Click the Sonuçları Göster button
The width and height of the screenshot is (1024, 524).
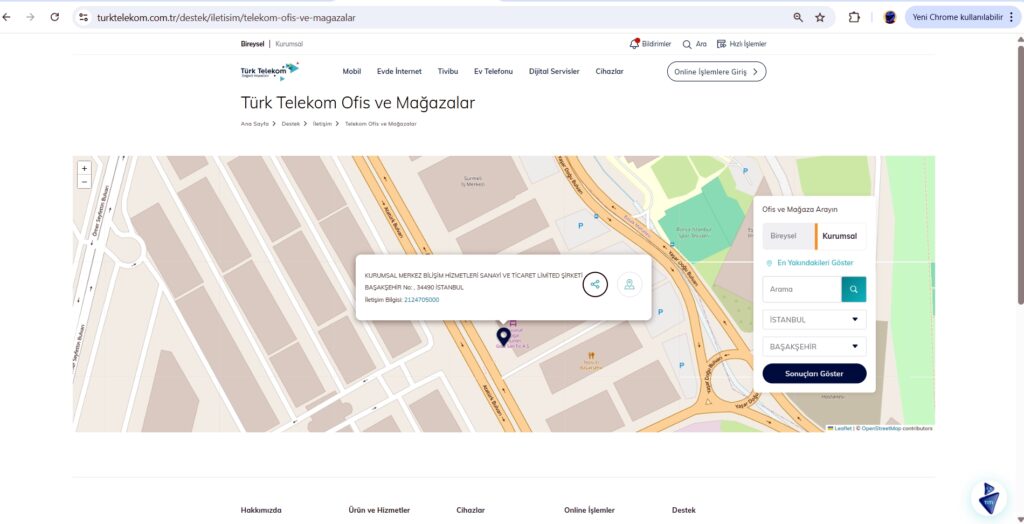pos(814,374)
